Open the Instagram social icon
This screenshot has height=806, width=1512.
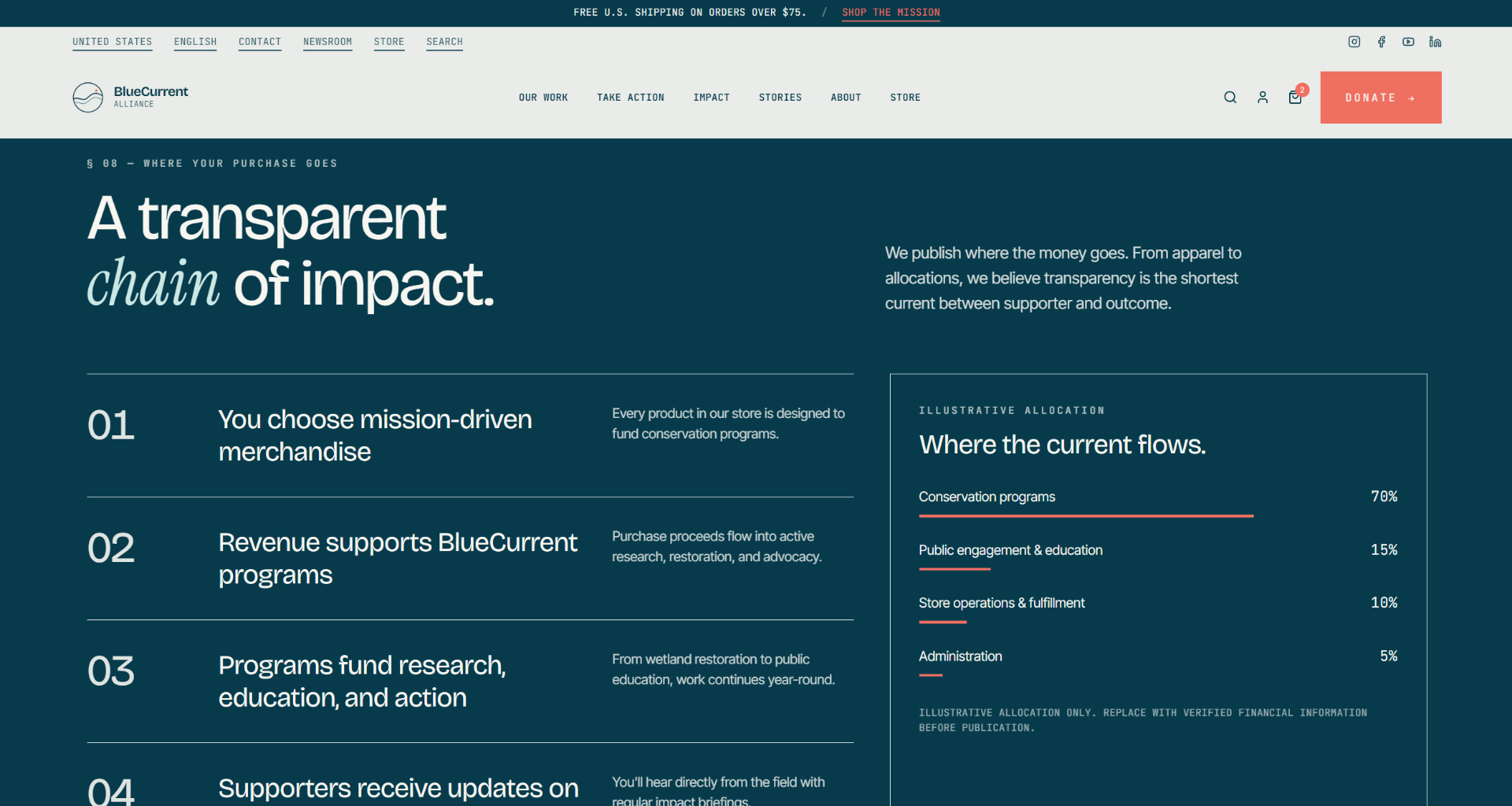pyautogui.click(x=1354, y=42)
